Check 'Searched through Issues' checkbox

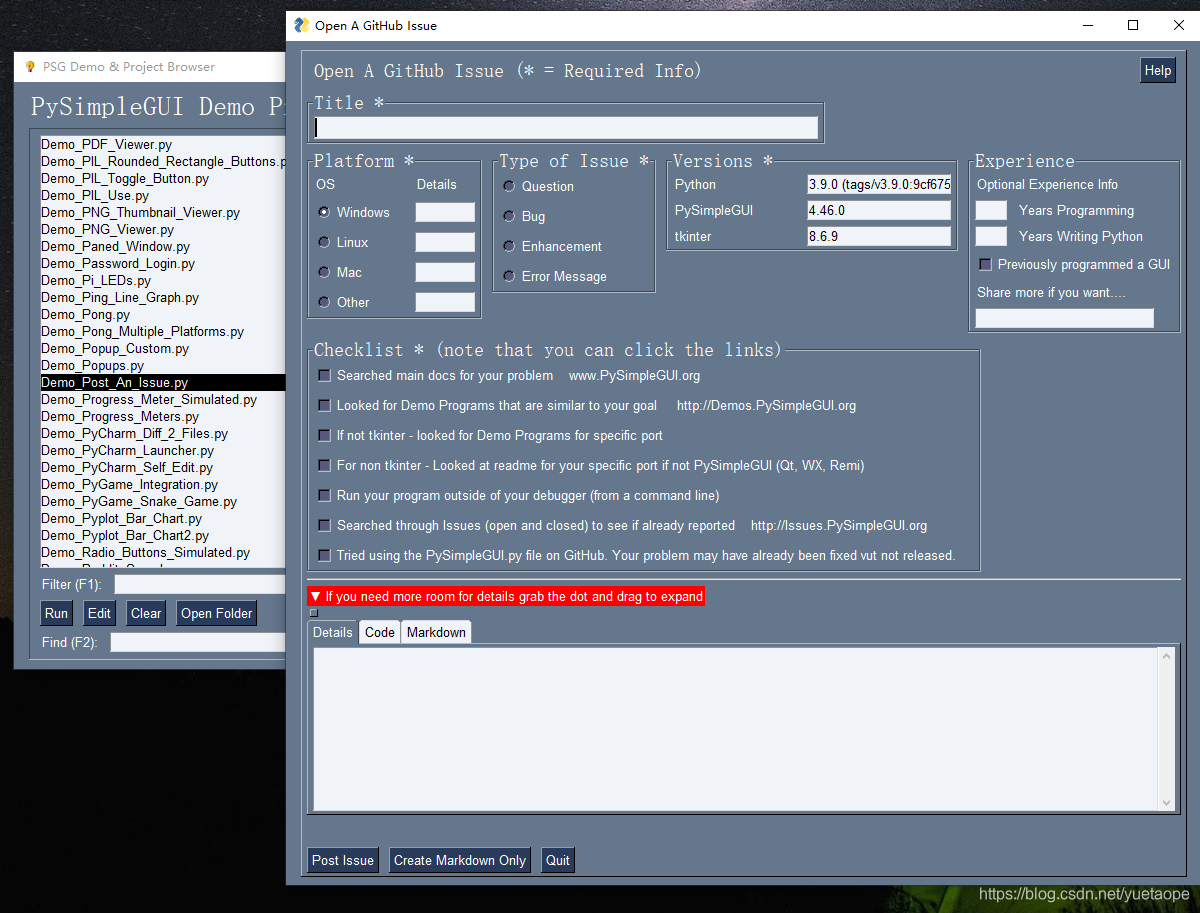(324, 525)
